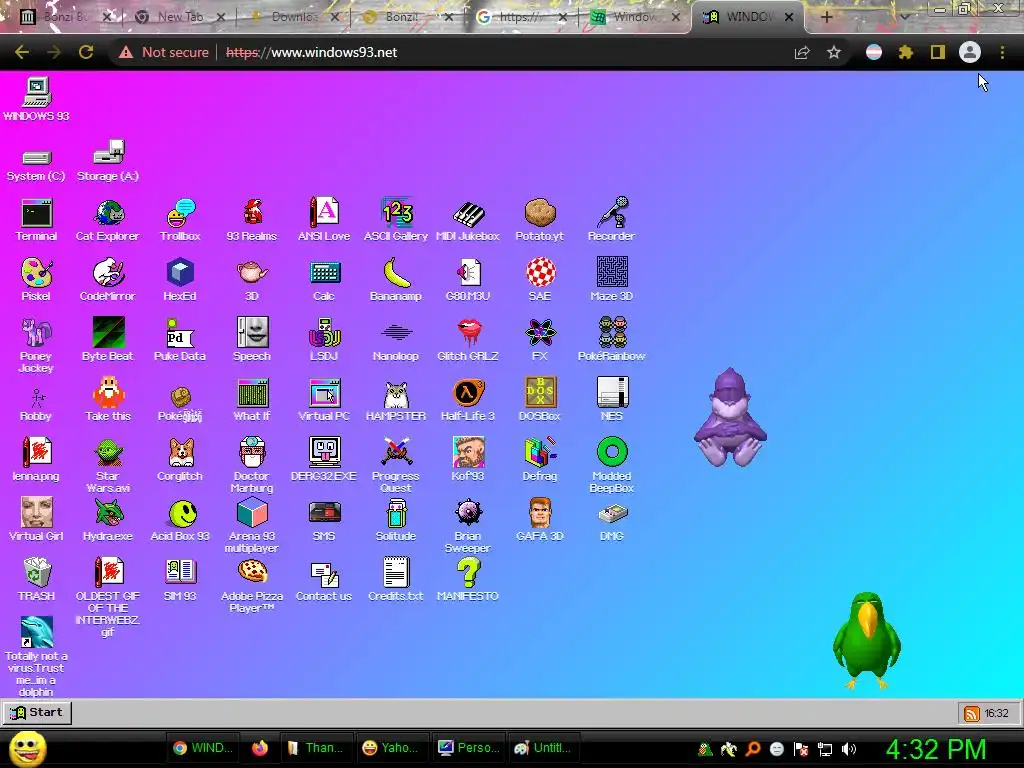Launch the DOSBox icon

[540, 400]
